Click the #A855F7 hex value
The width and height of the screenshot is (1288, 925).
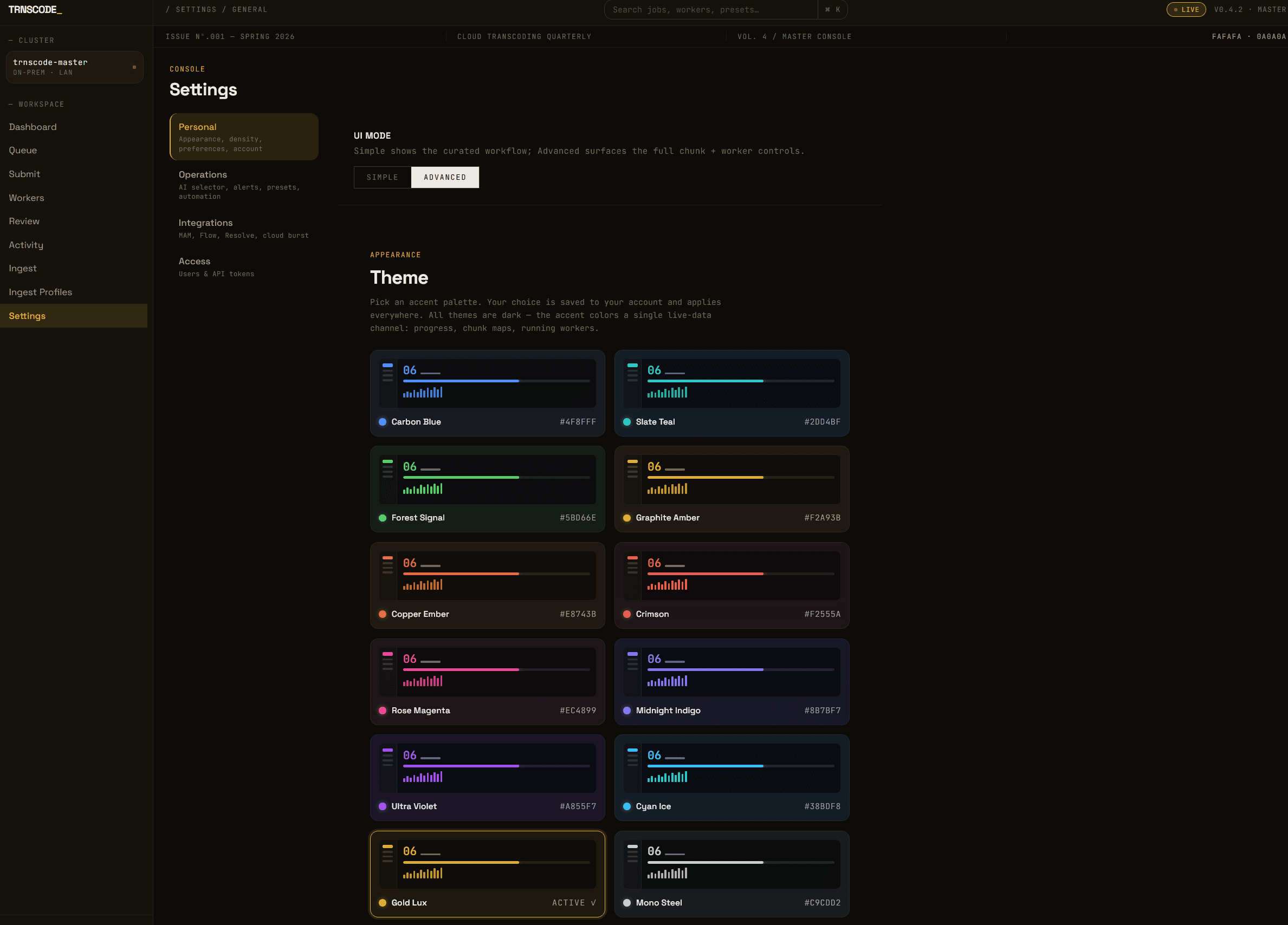tap(578, 806)
